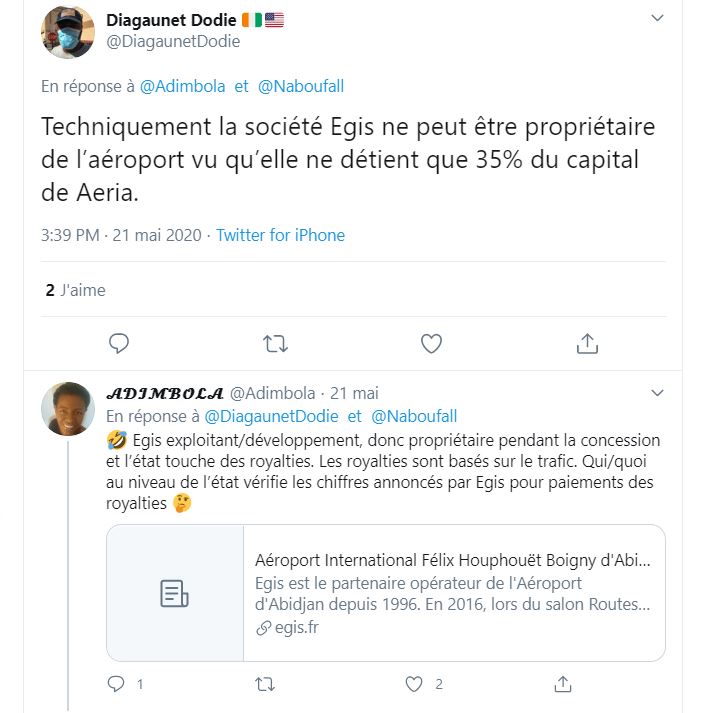This screenshot has height=713, width=714.
Task: Click @DiagaunetDodie mention in ADIMBOLA's reply
Action: [x=271, y=415]
